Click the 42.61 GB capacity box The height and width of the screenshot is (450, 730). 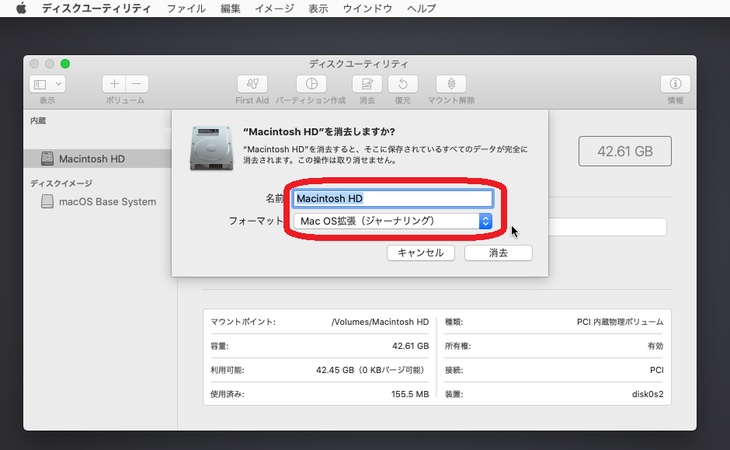pyautogui.click(x=625, y=151)
